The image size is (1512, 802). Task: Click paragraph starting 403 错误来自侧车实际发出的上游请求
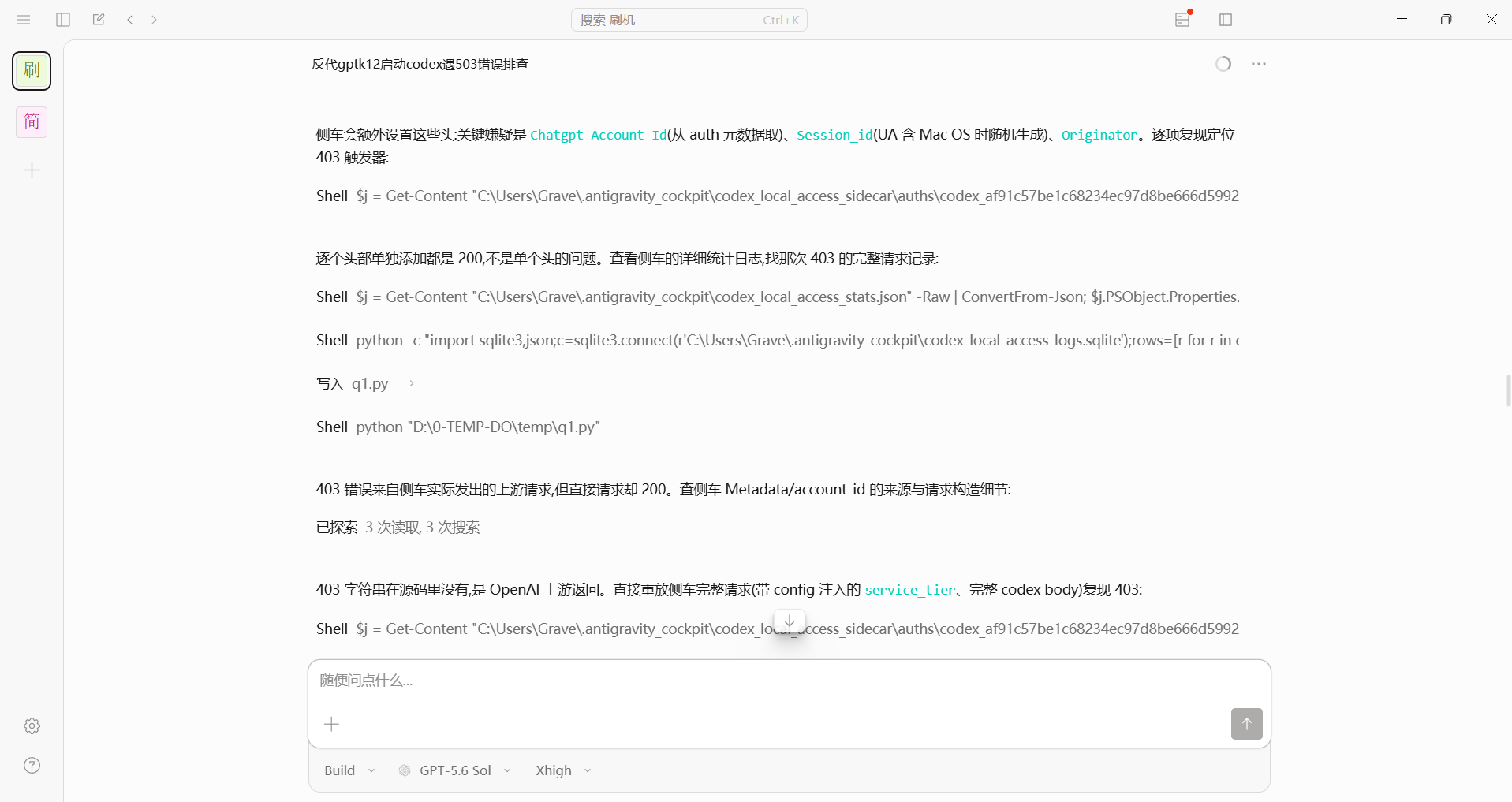tap(663, 490)
